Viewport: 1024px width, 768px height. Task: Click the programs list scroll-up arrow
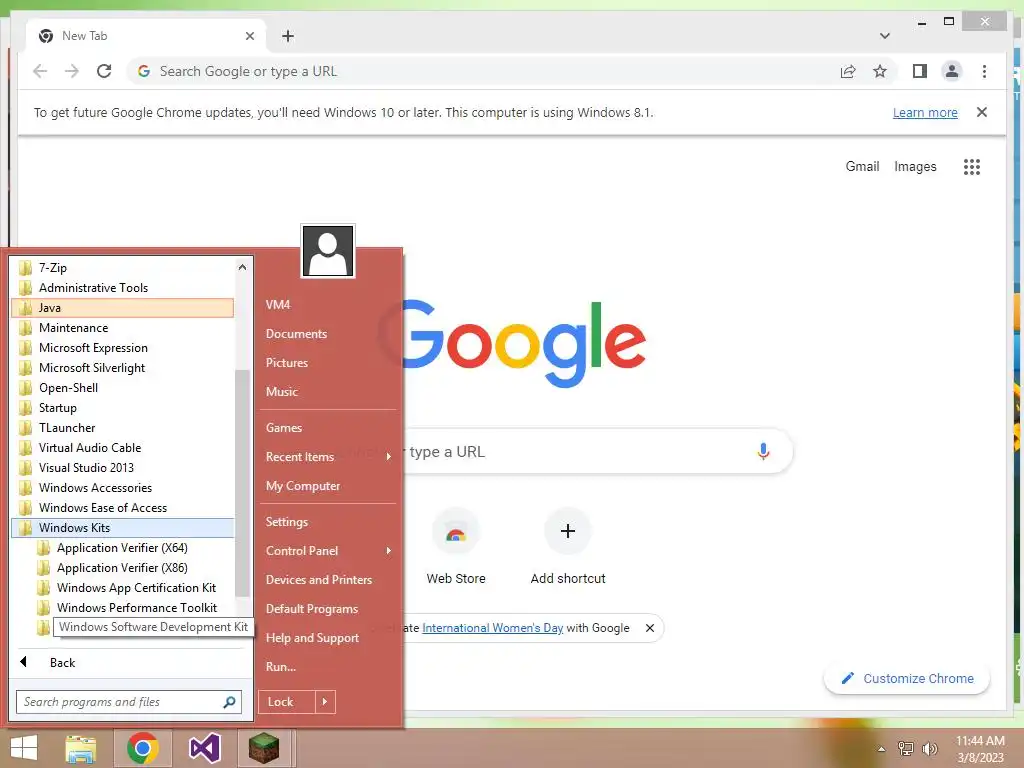tap(242, 267)
